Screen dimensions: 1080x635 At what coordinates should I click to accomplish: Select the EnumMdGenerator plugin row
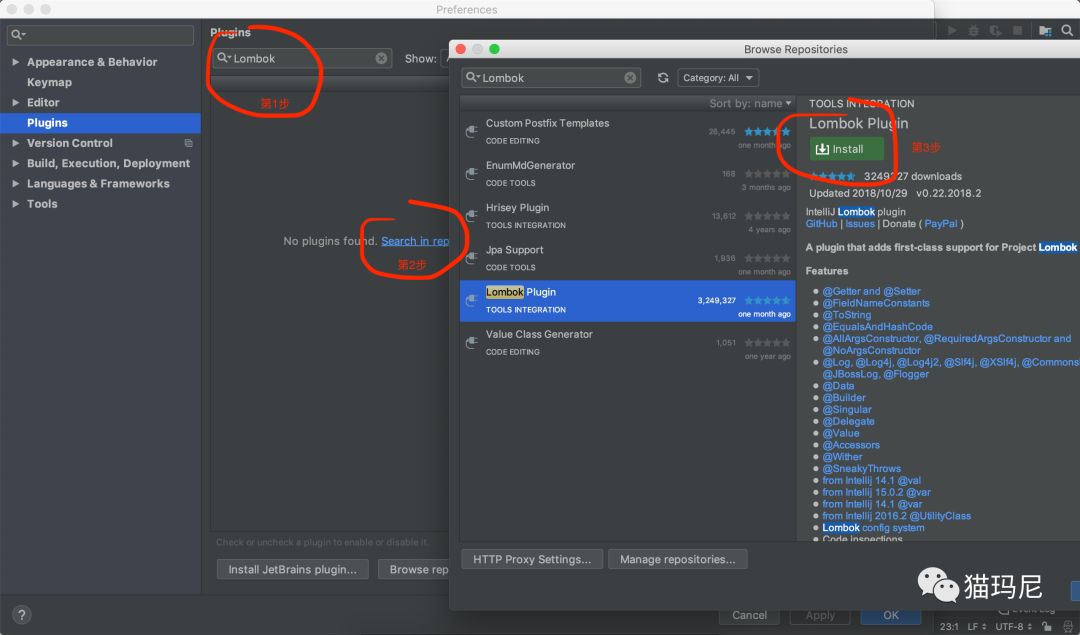(627, 174)
